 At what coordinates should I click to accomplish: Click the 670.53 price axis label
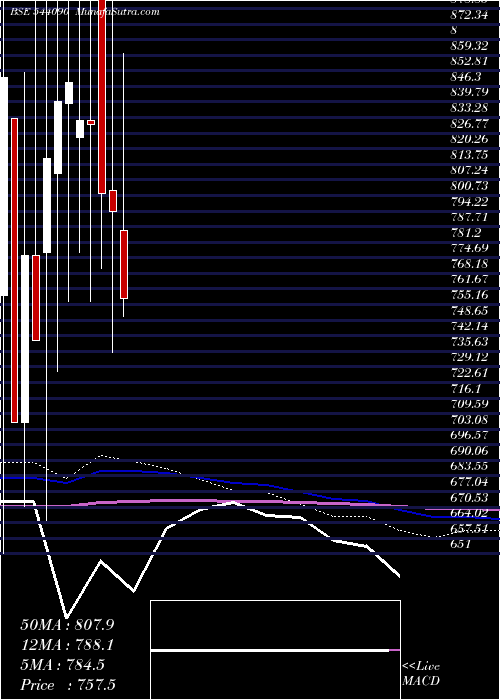(x=468, y=497)
